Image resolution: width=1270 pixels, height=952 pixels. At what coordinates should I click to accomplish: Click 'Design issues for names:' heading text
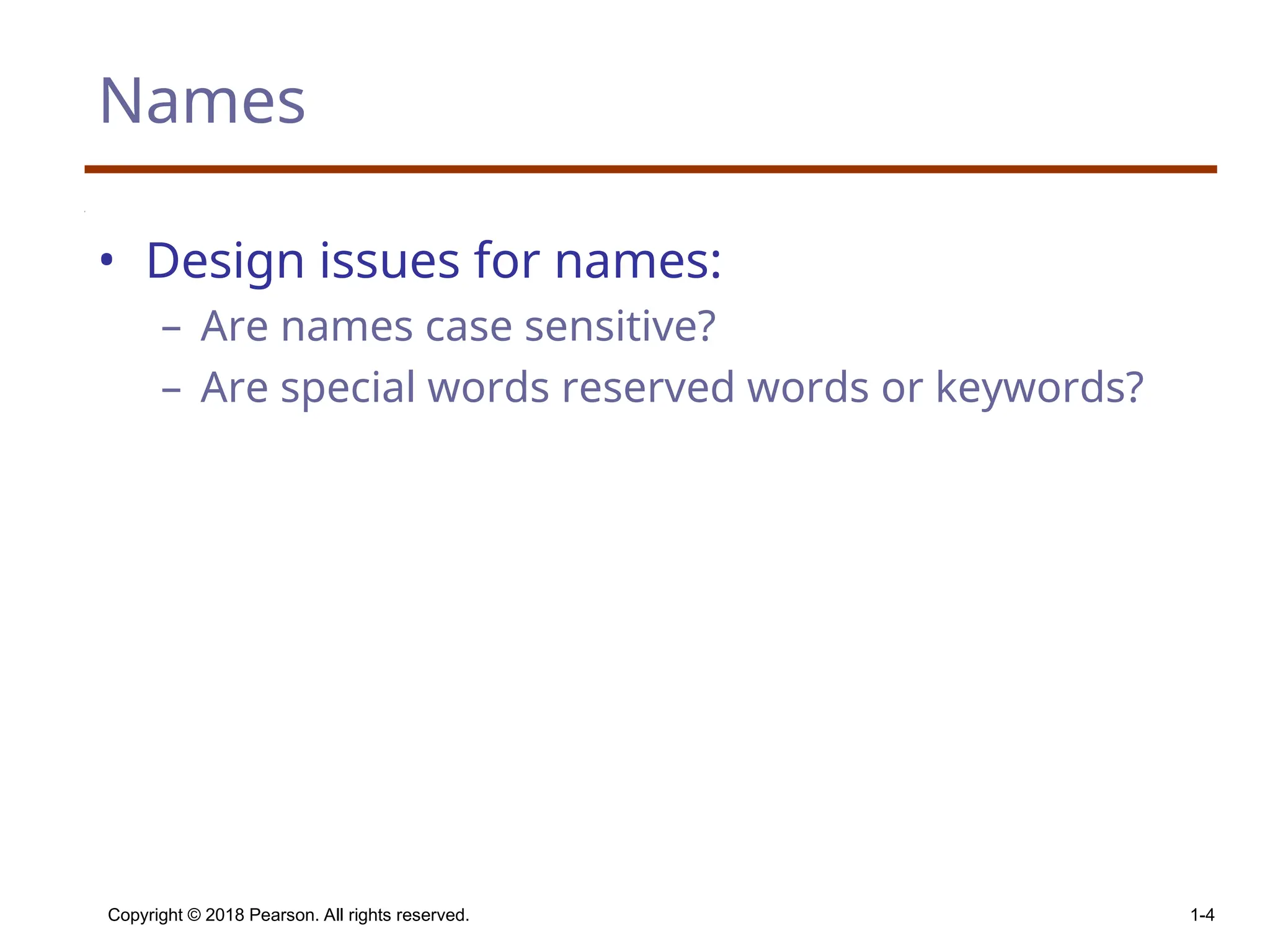[433, 261]
